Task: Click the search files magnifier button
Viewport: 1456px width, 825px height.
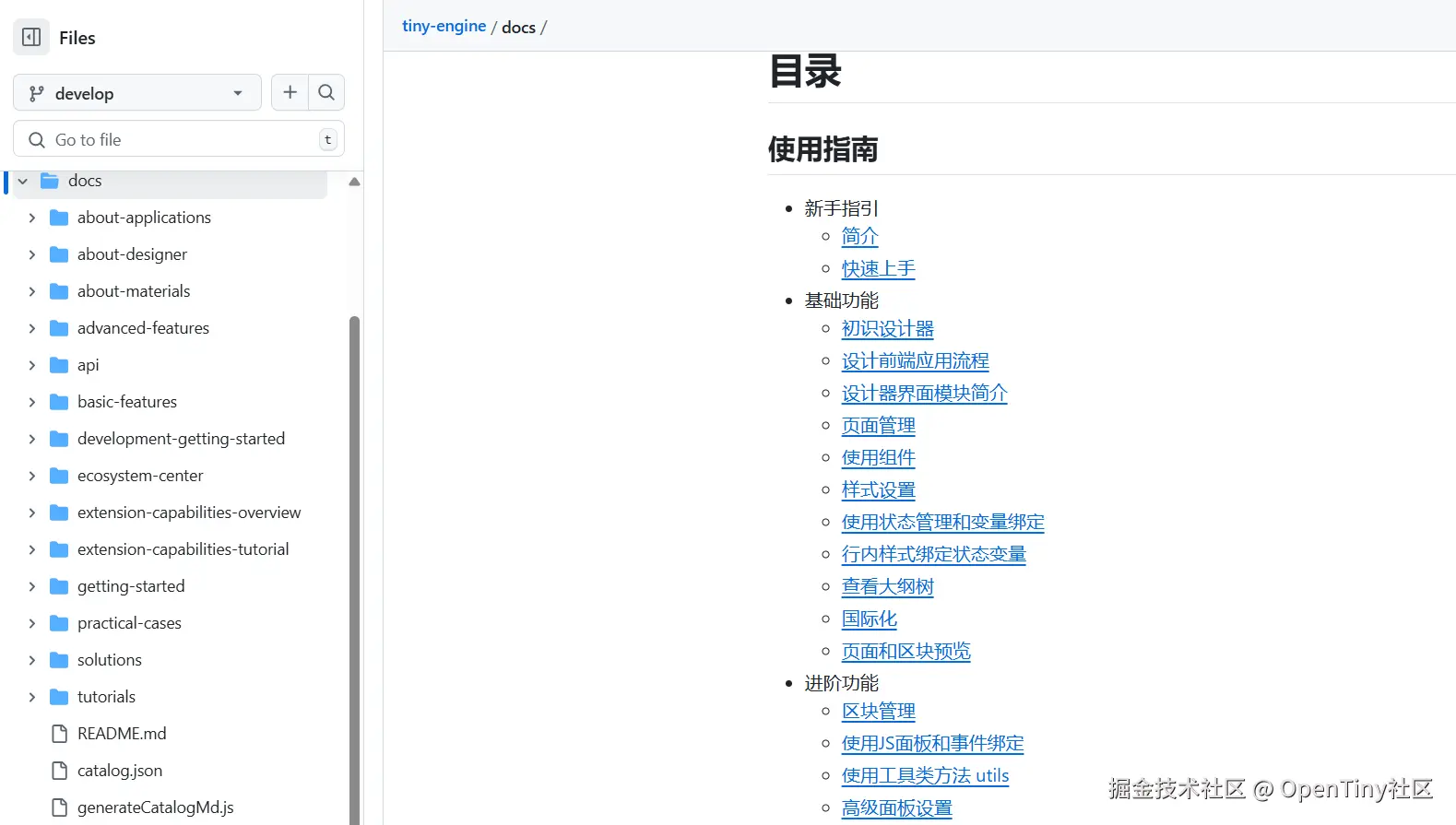Action: tap(326, 92)
